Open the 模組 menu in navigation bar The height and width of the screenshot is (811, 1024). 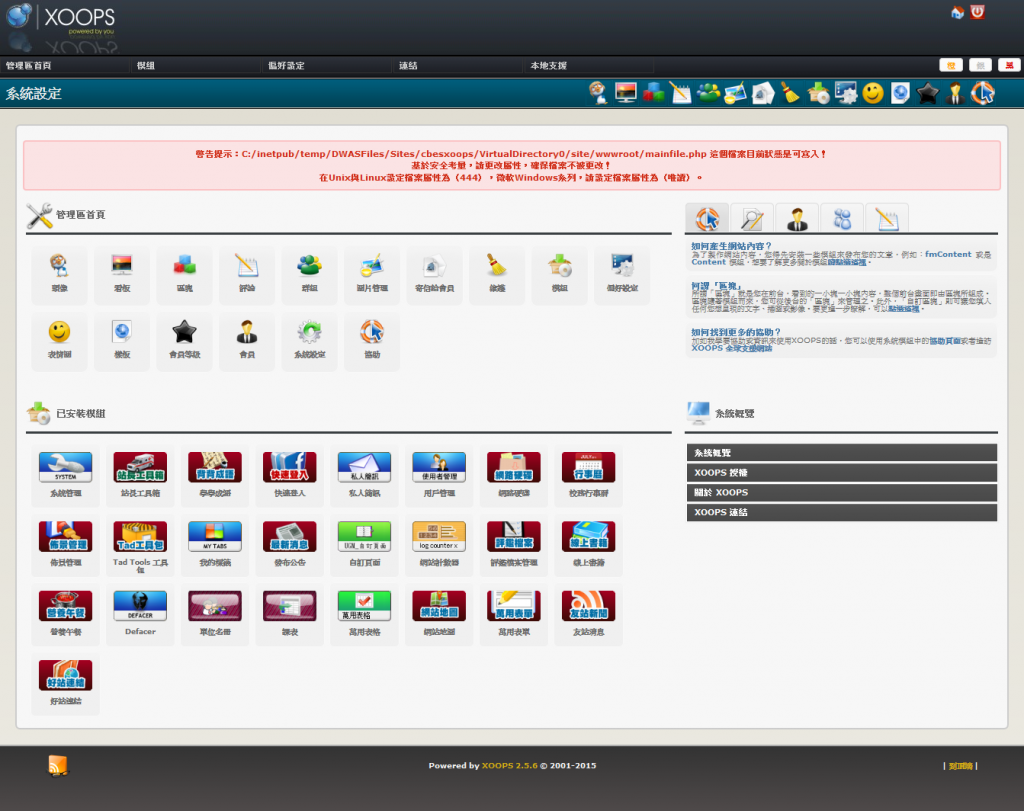click(x=146, y=66)
